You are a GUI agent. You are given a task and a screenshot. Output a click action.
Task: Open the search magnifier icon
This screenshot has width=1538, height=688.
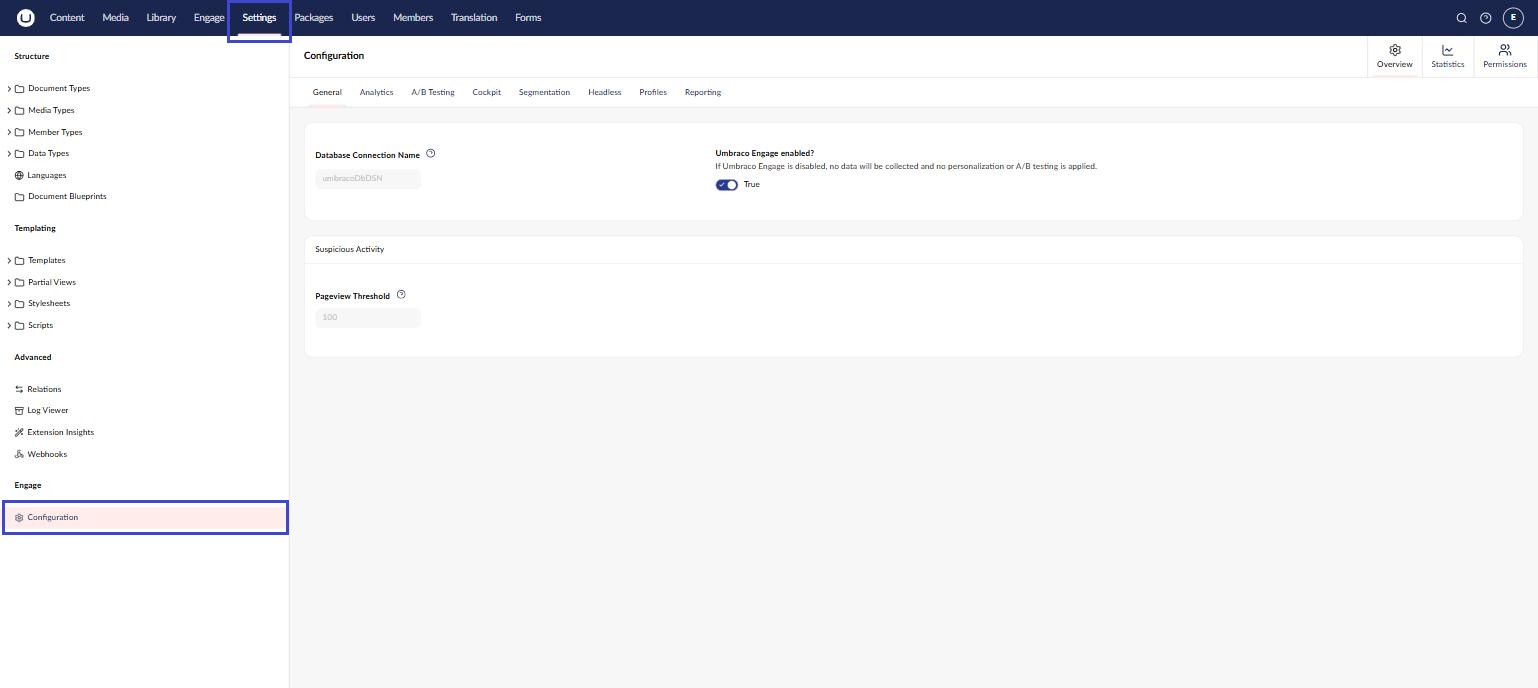[1461, 18]
